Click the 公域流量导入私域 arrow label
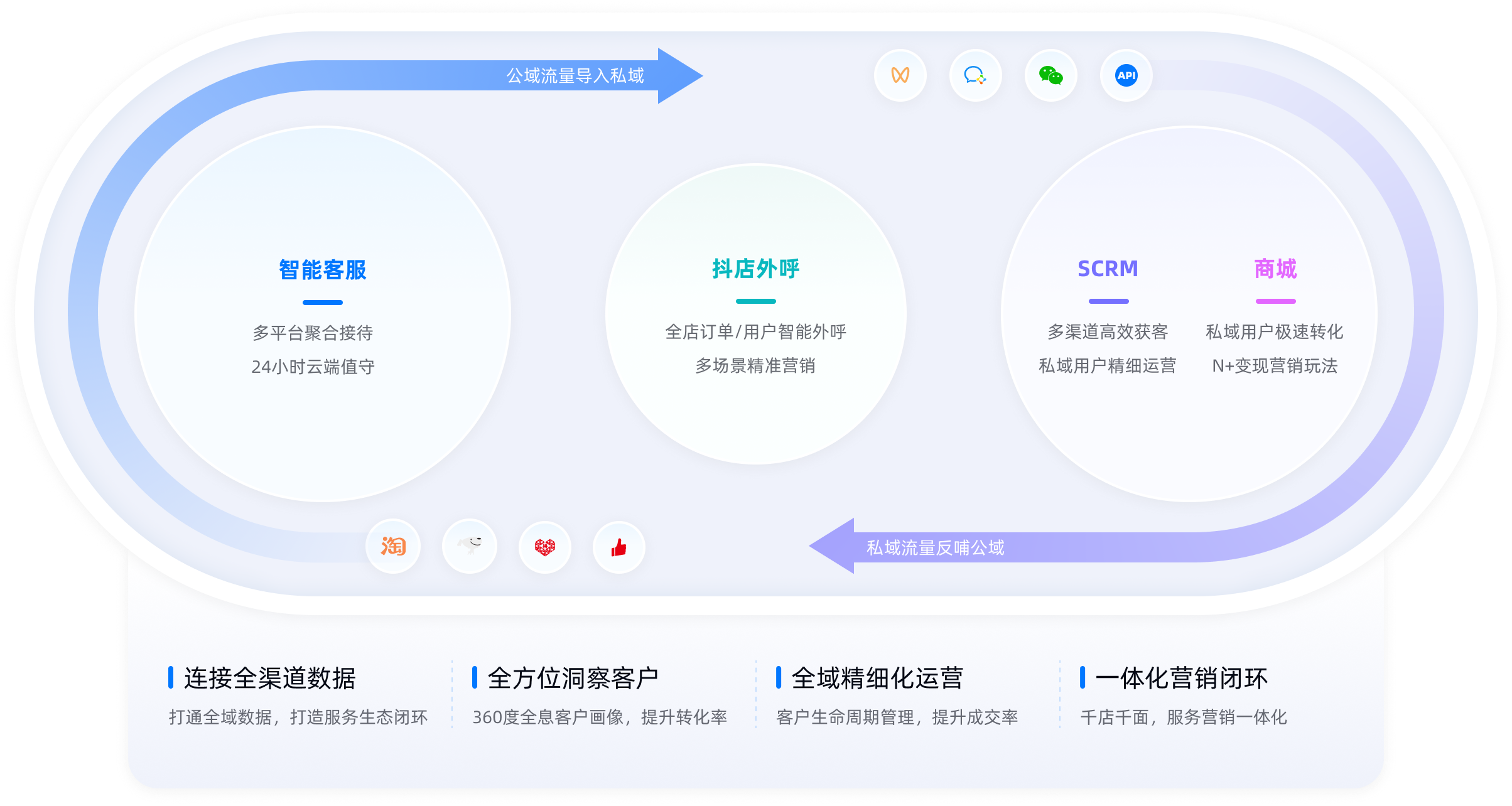This screenshot has width=1512, height=806. pyautogui.click(x=575, y=76)
